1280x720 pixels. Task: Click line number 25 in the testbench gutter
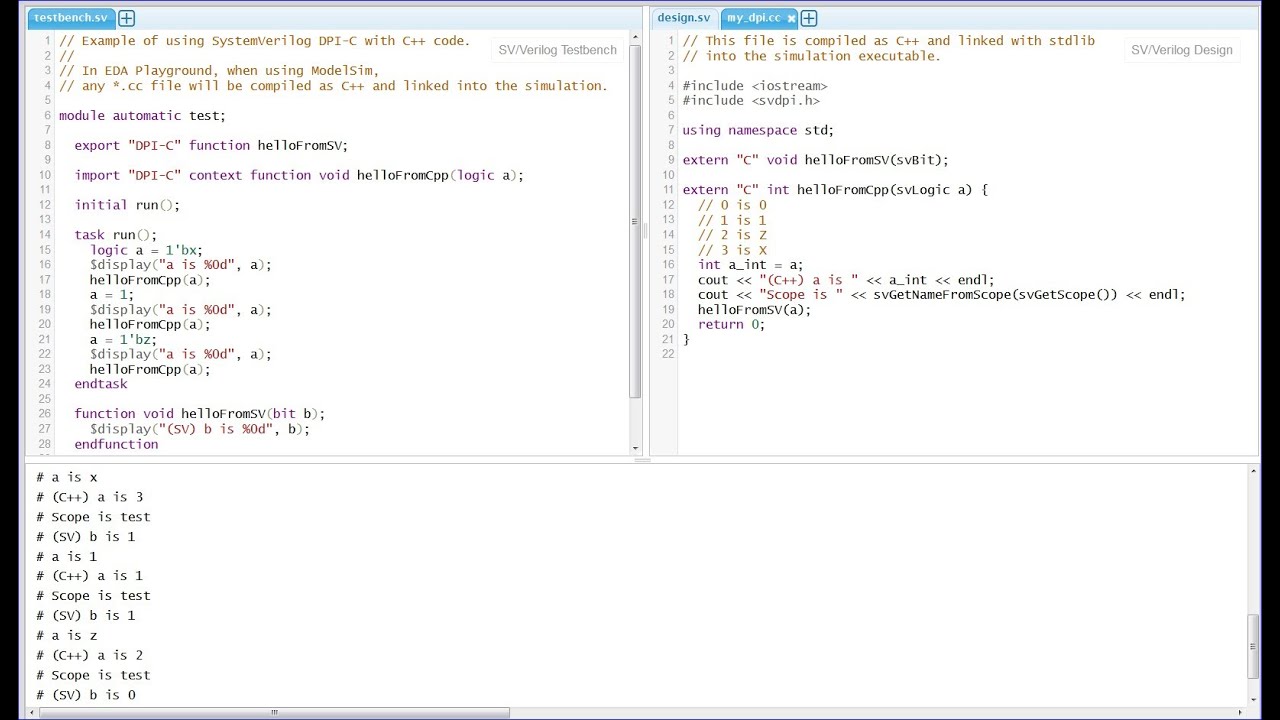pos(44,399)
